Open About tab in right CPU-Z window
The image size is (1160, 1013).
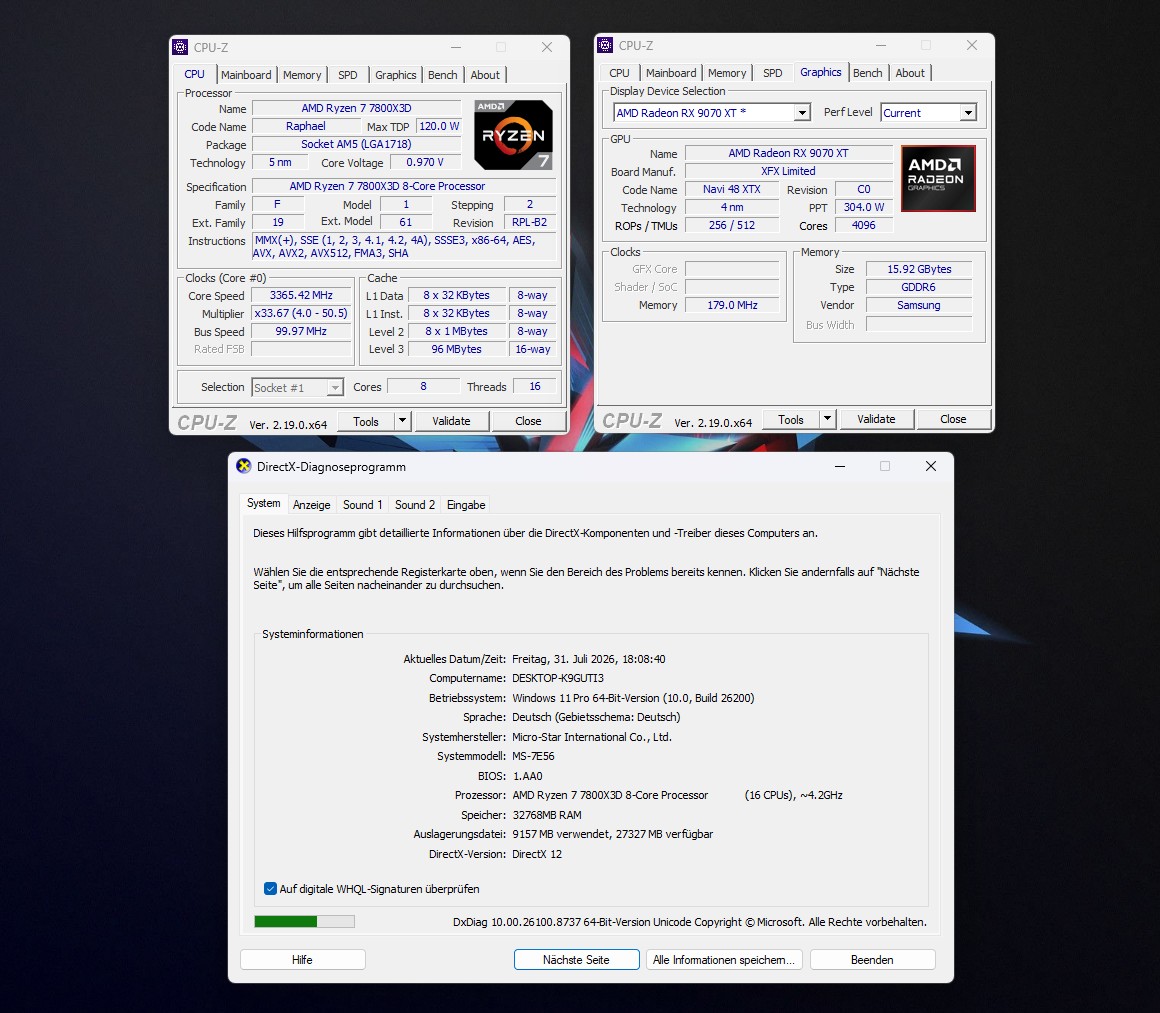(x=910, y=73)
